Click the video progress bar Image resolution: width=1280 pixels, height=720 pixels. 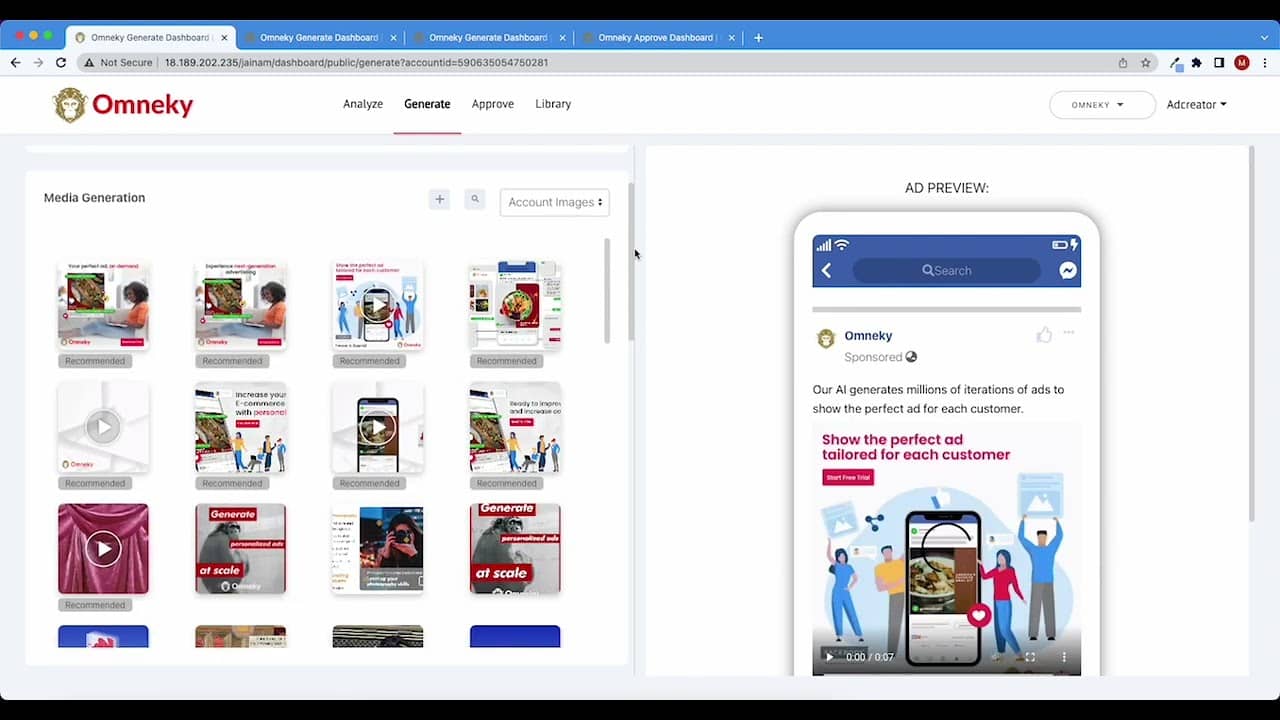click(946, 673)
